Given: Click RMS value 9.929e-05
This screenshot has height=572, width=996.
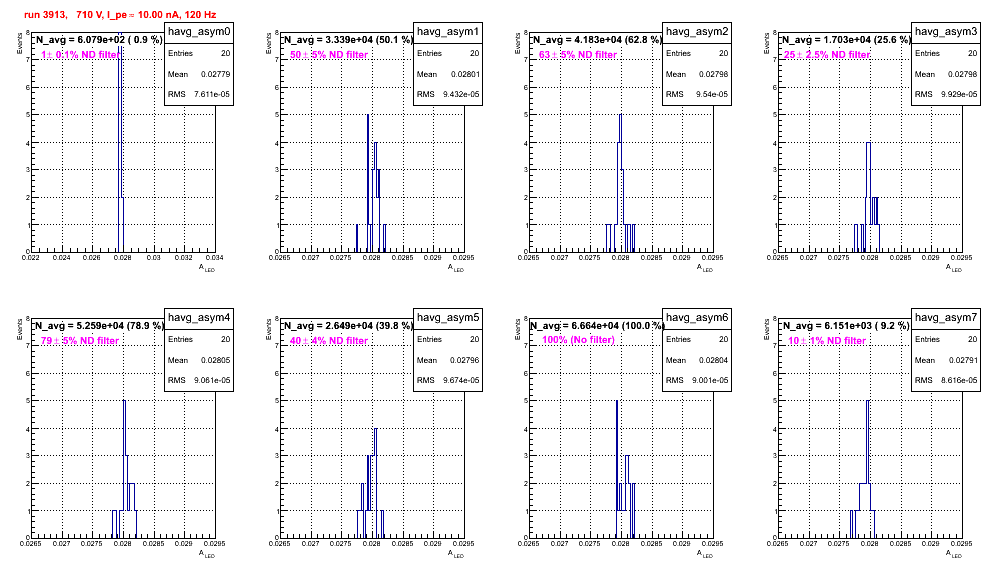Looking at the screenshot, I should 960,95.
